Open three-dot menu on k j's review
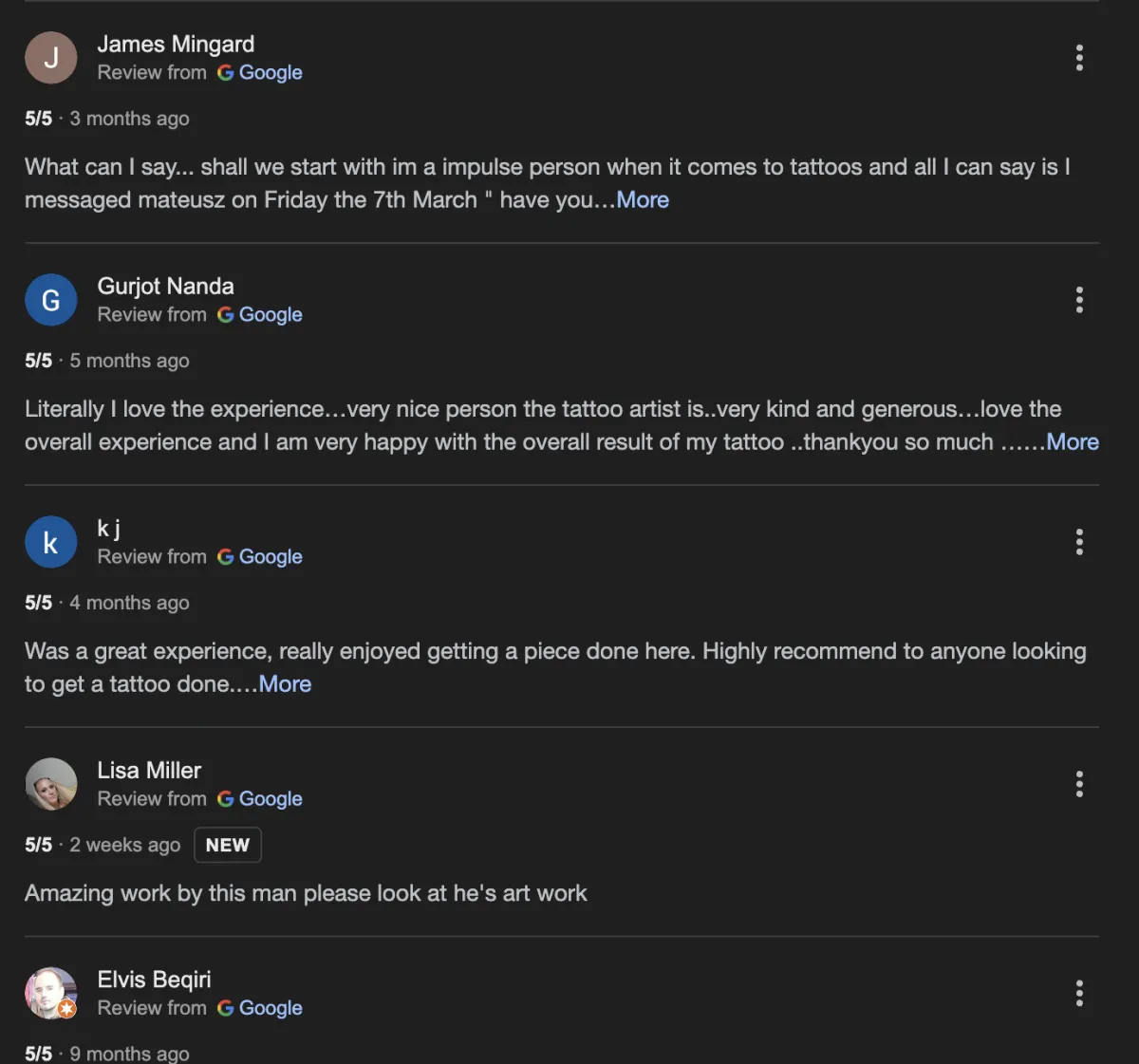This screenshot has height=1064, width=1139. coord(1079,542)
